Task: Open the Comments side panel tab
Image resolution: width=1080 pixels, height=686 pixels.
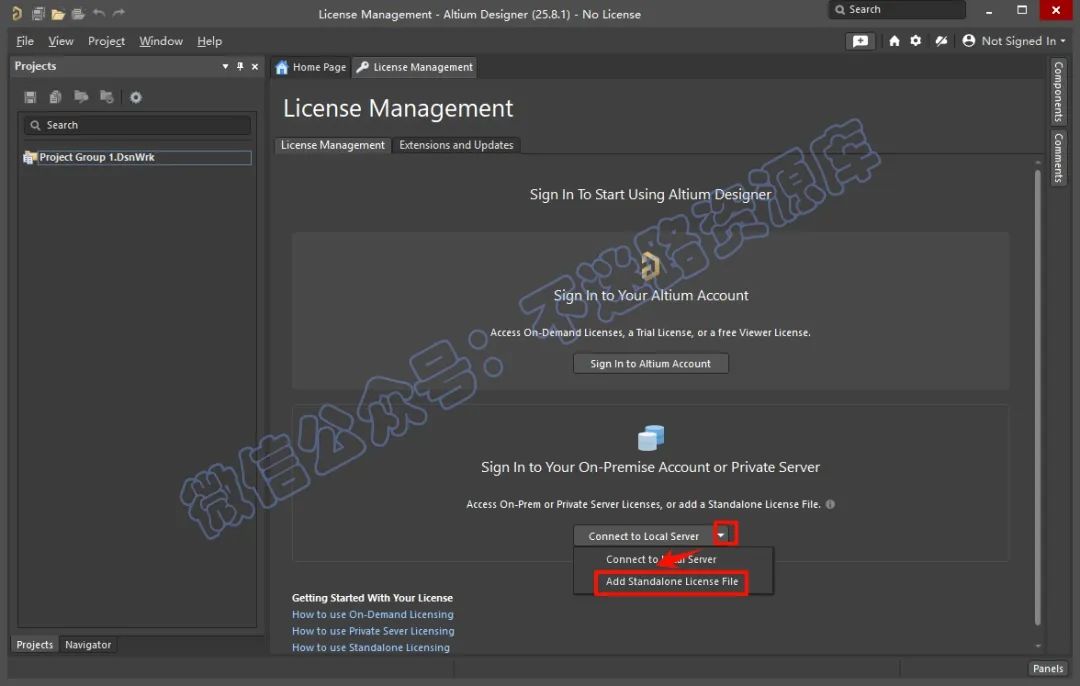Action: point(1058,158)
